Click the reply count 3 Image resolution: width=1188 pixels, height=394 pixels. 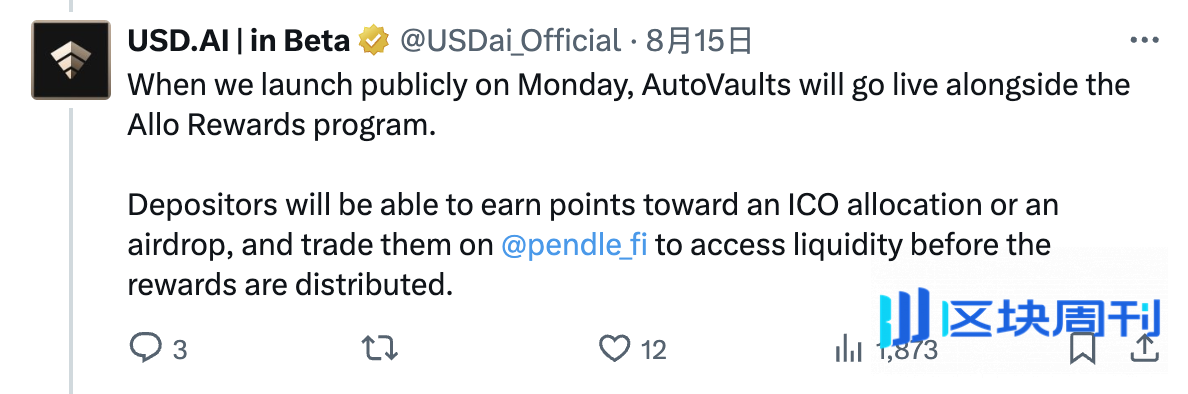tap(180, 350)
